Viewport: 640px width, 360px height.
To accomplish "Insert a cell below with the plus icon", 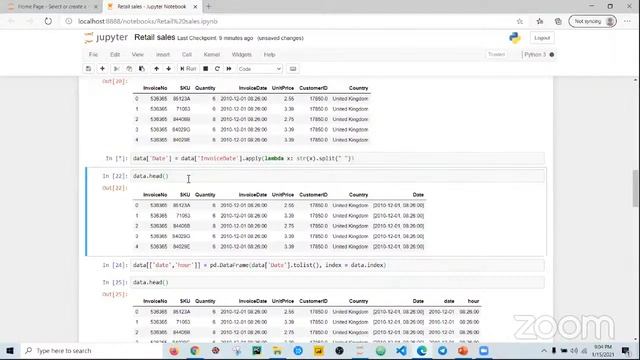I will 102,69.
